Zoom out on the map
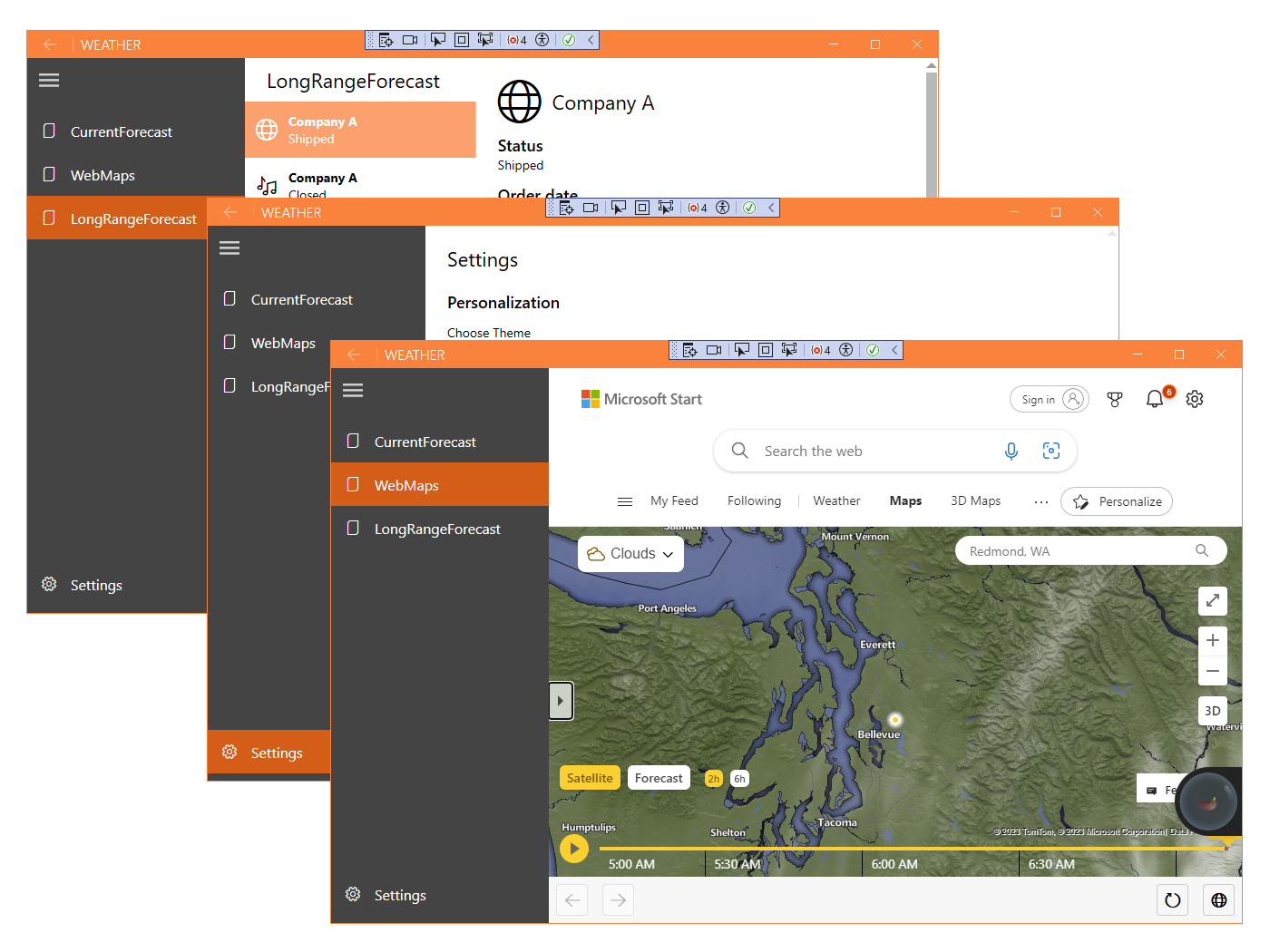Screen dimensions: 1270x952 1213,671
